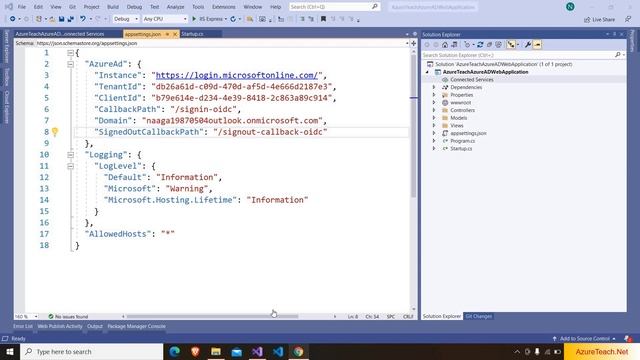Open the Build menu
Screen dimensions: 640x360
click(x=113, y=7)
